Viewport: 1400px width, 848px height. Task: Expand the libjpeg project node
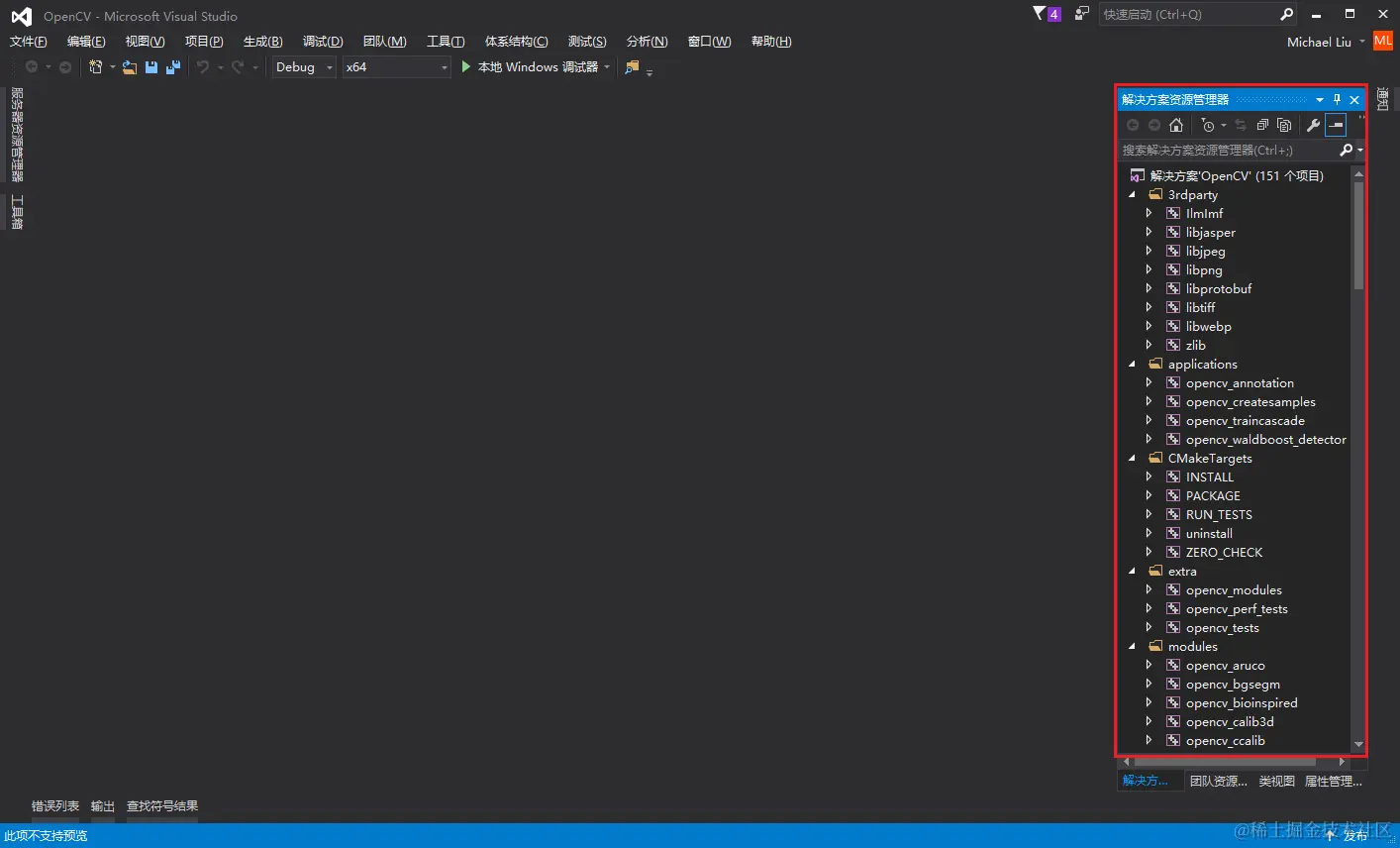click(1149, 252)
